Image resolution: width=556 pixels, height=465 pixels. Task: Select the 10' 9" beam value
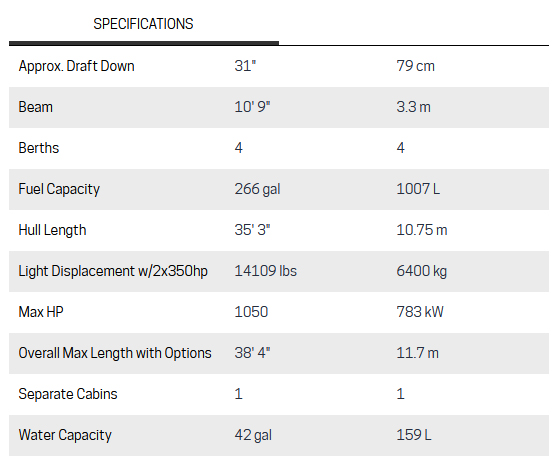[252, 107]
